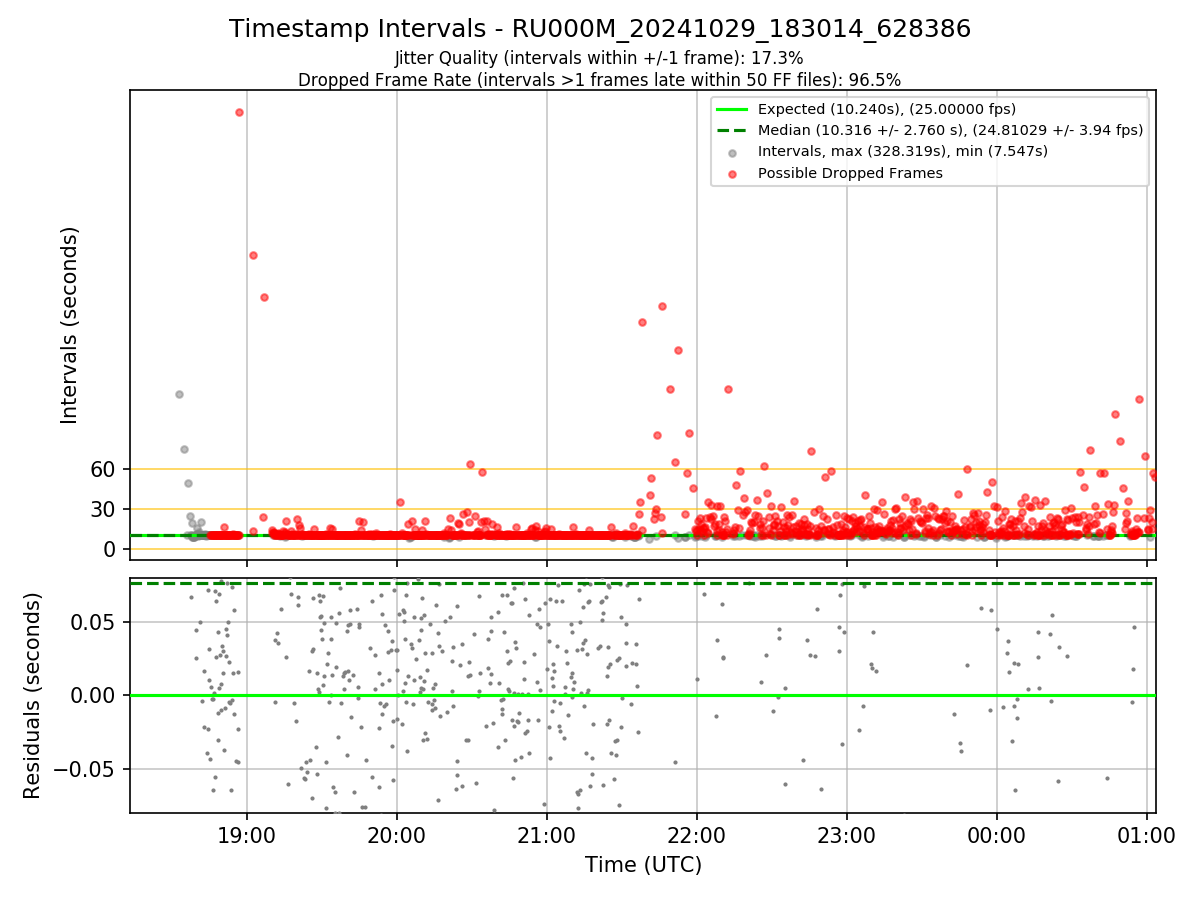Click the 20:00 time tick label
The height and width of the screenshot is (900, 1200).
tap(397, 835)
